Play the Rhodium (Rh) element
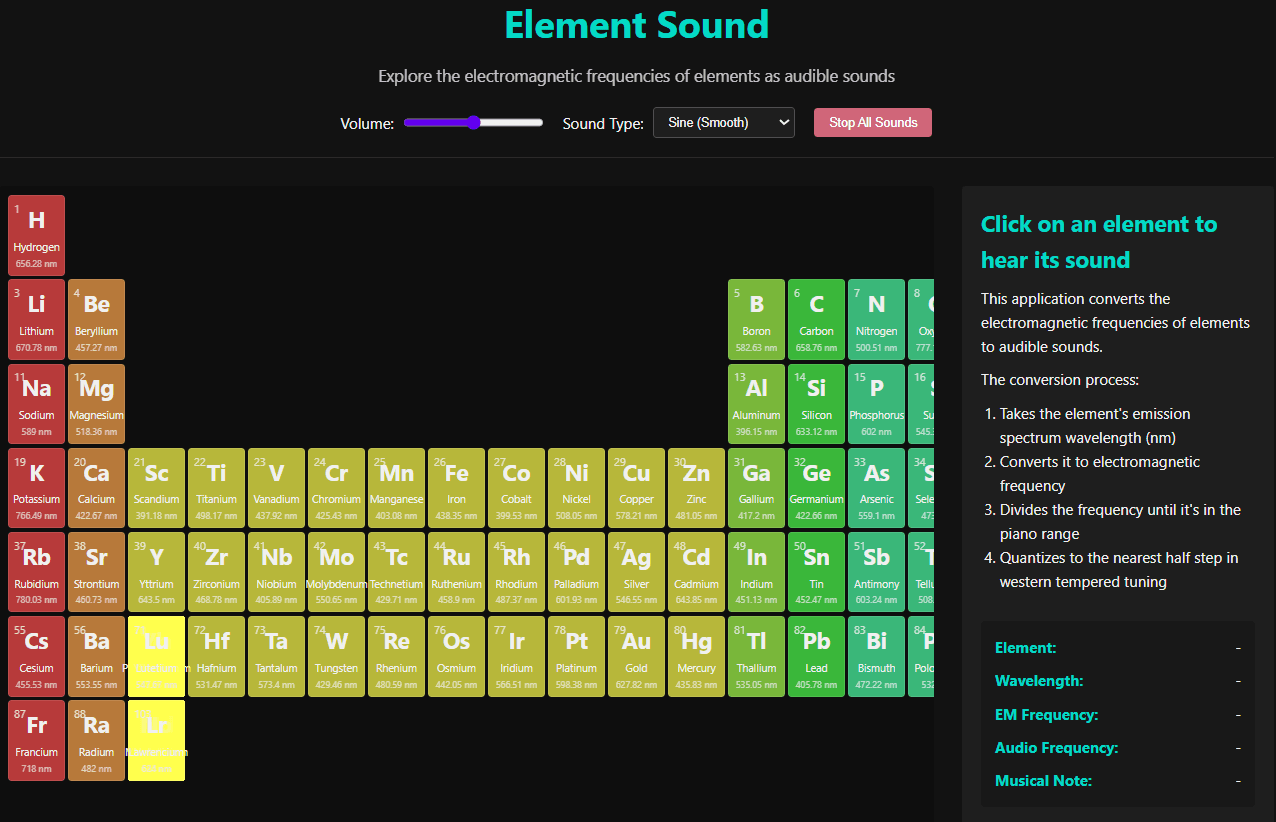1276x822 pixels. (x=516, y=572)
